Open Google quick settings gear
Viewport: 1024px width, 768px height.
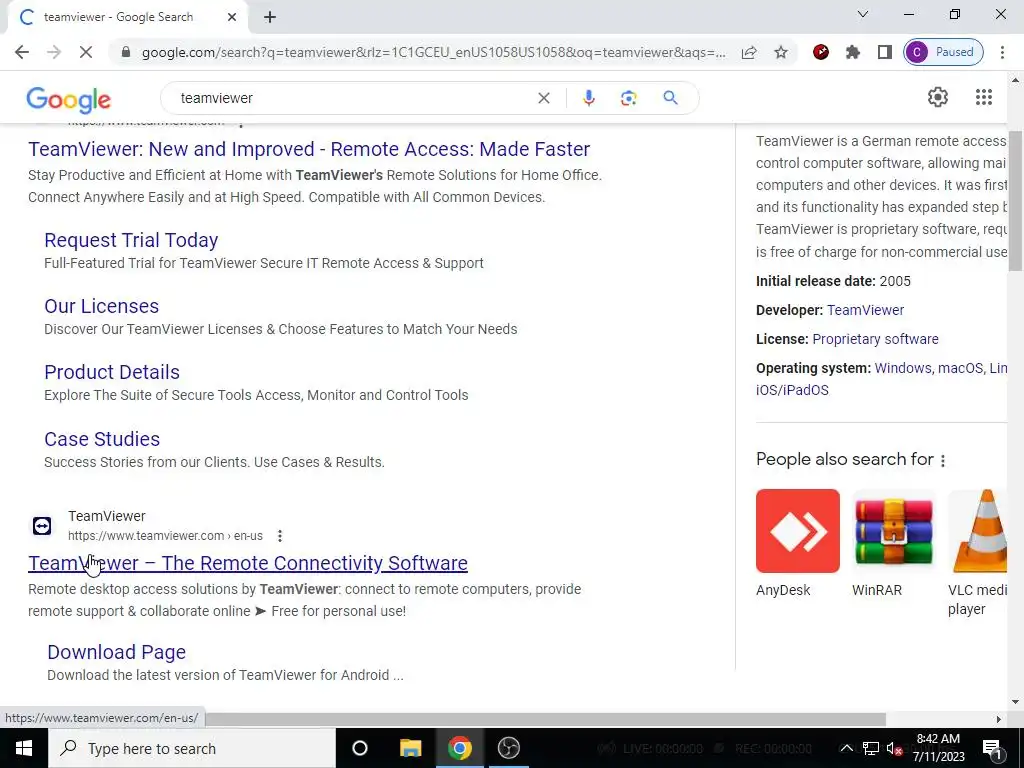(938, 97)
